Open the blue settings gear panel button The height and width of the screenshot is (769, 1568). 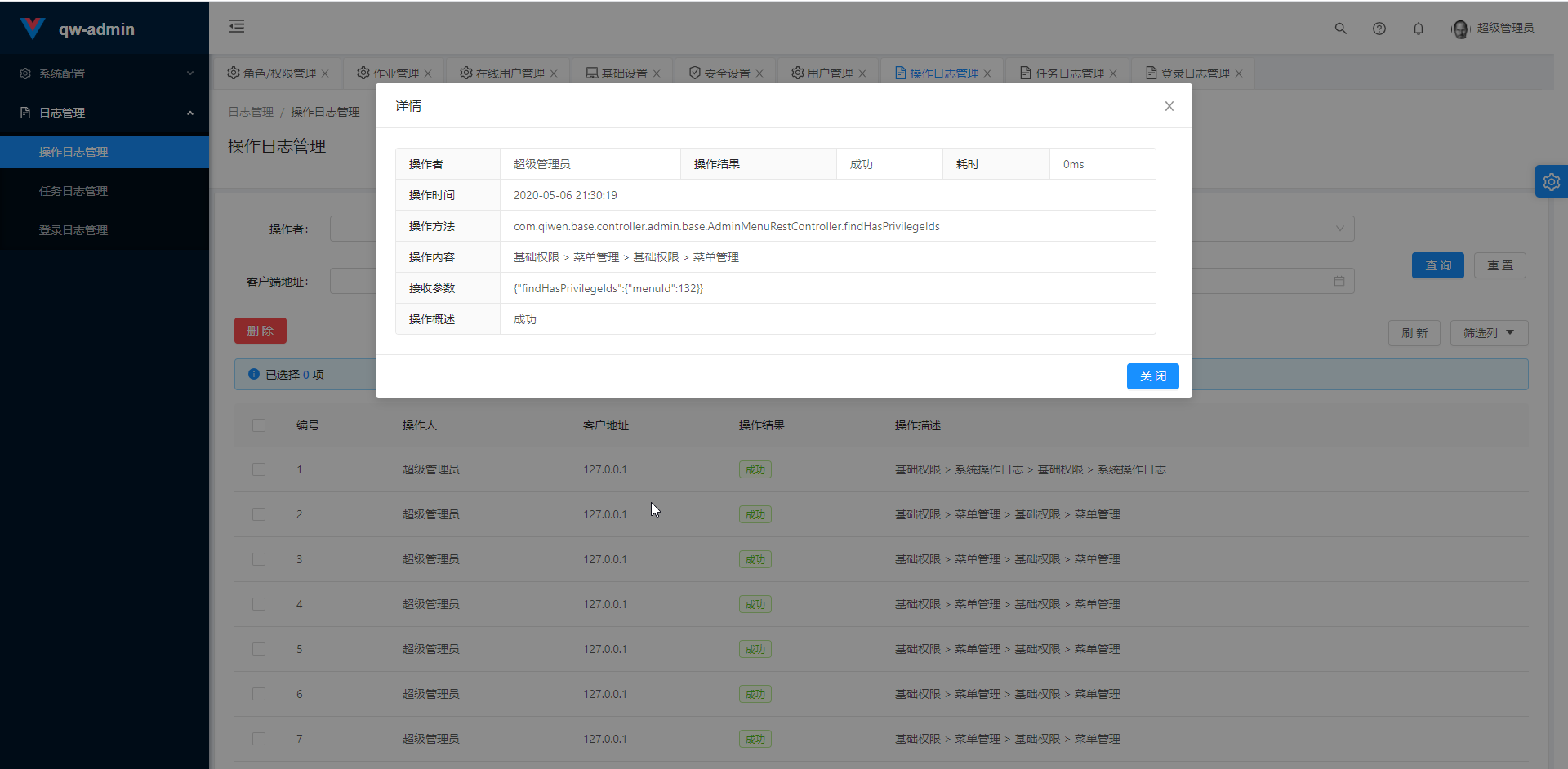1552,181
